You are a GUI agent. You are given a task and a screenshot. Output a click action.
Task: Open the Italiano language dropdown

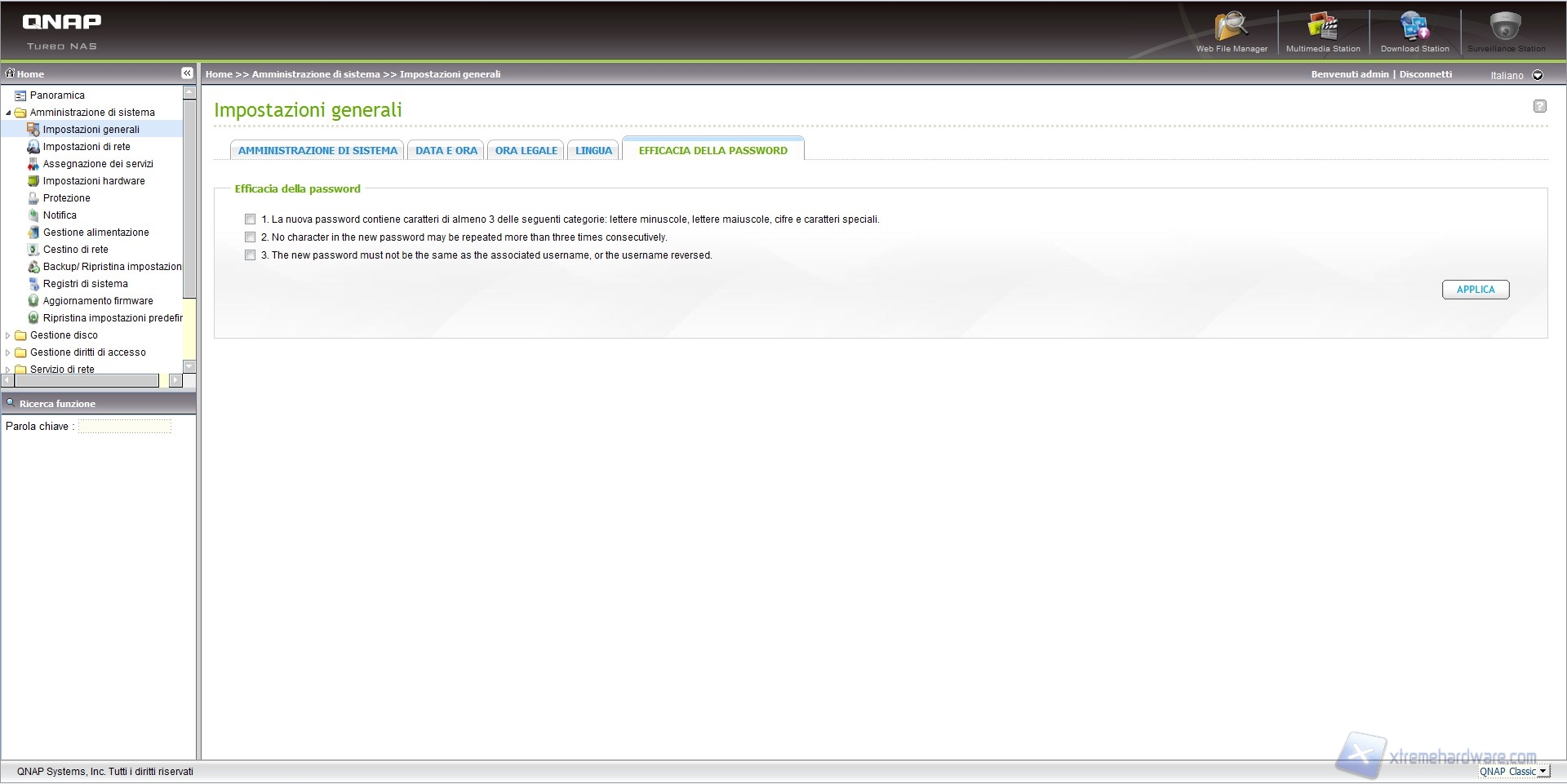1538,75
